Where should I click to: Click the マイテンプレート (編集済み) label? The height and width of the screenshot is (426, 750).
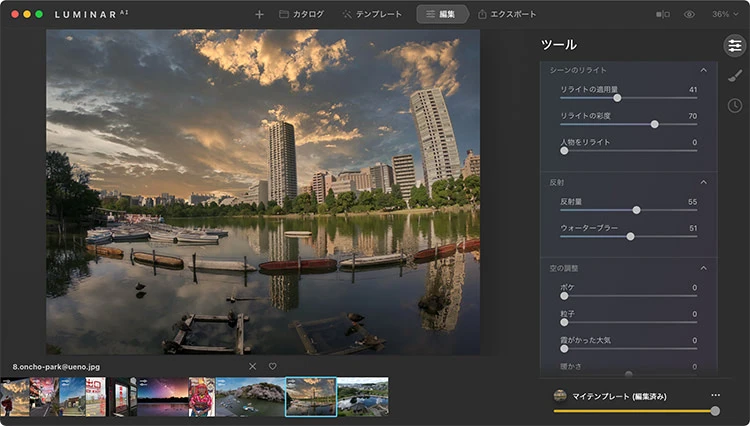(x=619, y=396)
